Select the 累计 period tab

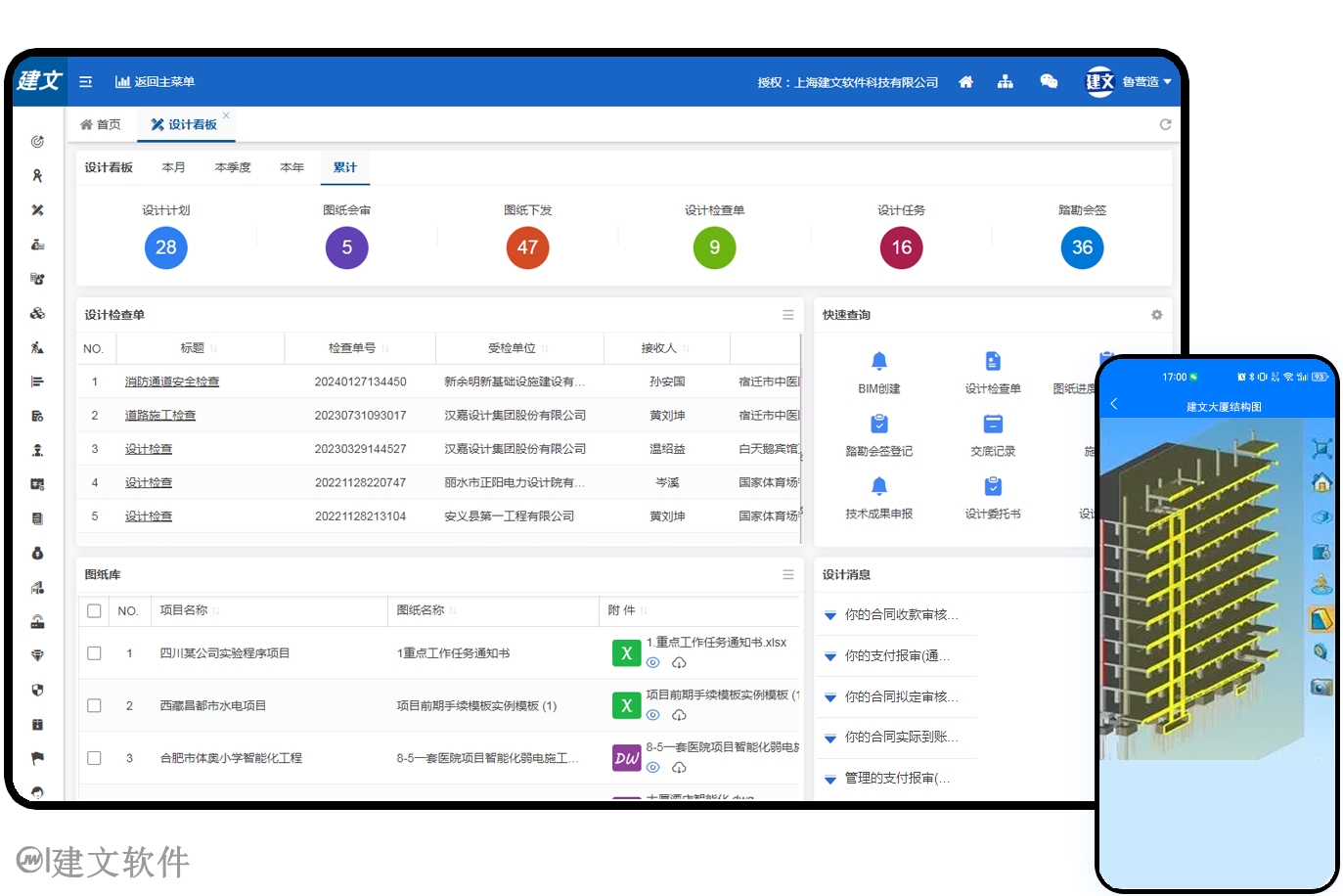[345, 167]
